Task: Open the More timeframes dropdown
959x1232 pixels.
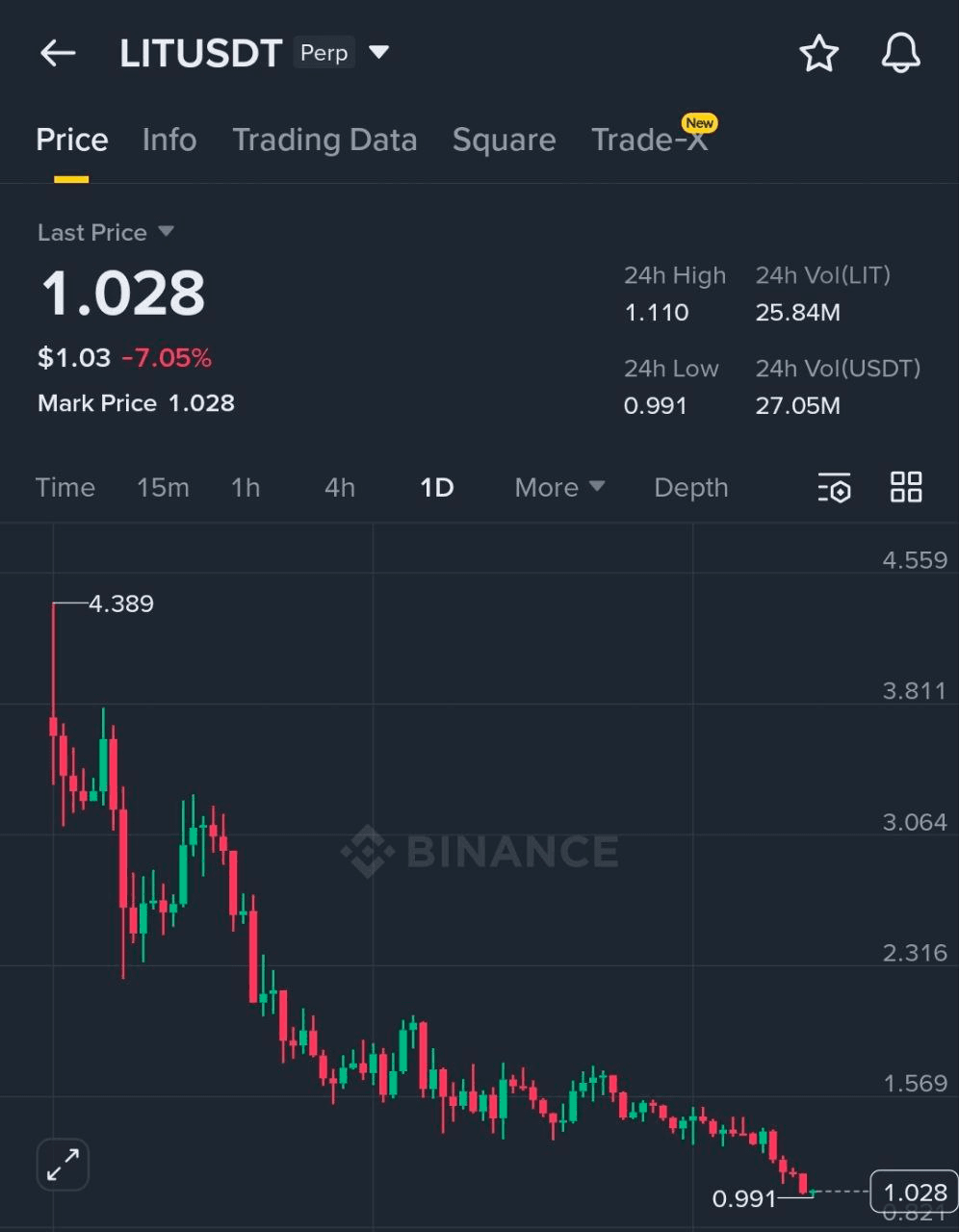Action: pos(559,488)
